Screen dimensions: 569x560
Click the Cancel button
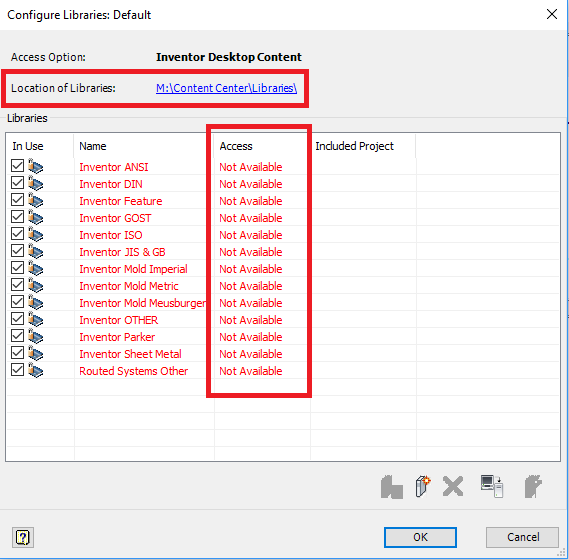[523, 537]
